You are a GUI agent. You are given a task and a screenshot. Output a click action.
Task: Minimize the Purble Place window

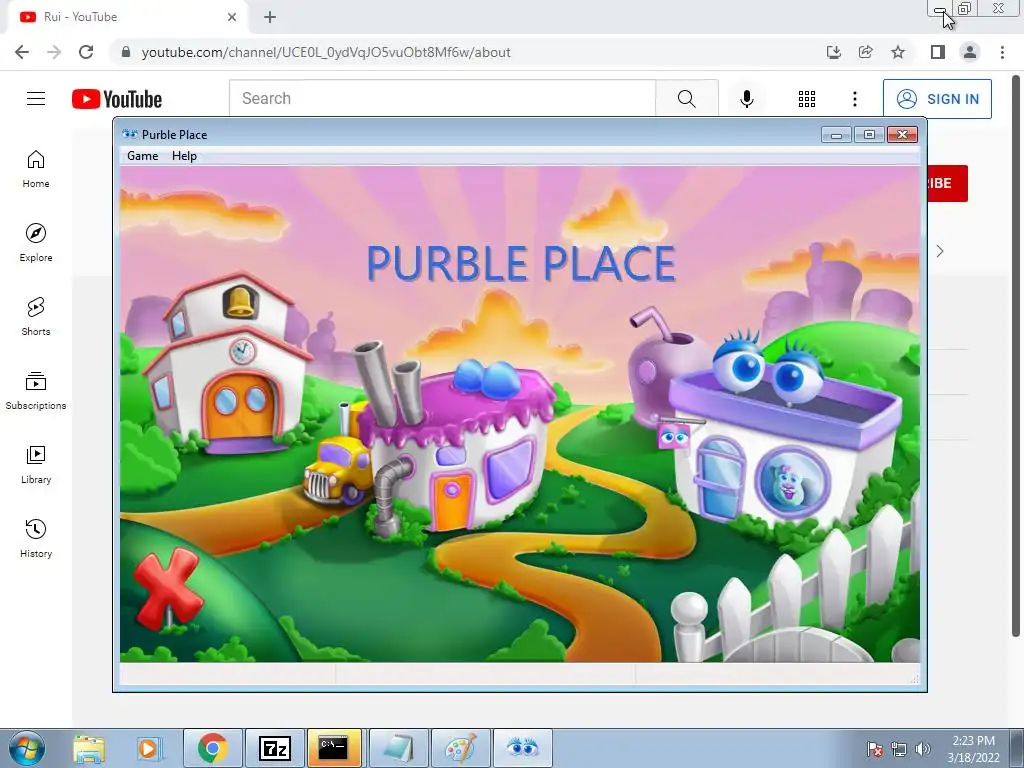836,135
